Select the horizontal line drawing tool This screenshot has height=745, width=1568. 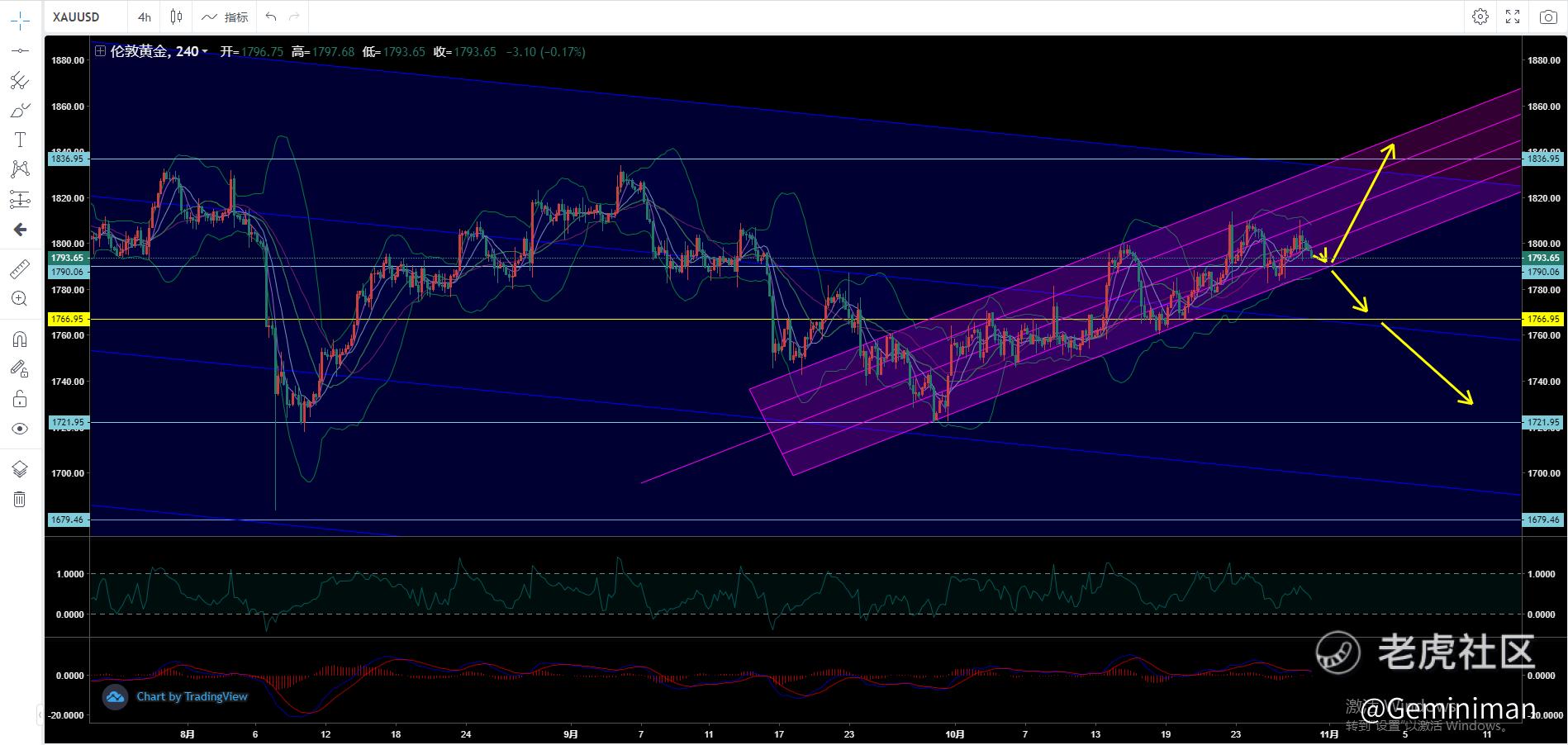pyautogui.click(x=20, y=50)
